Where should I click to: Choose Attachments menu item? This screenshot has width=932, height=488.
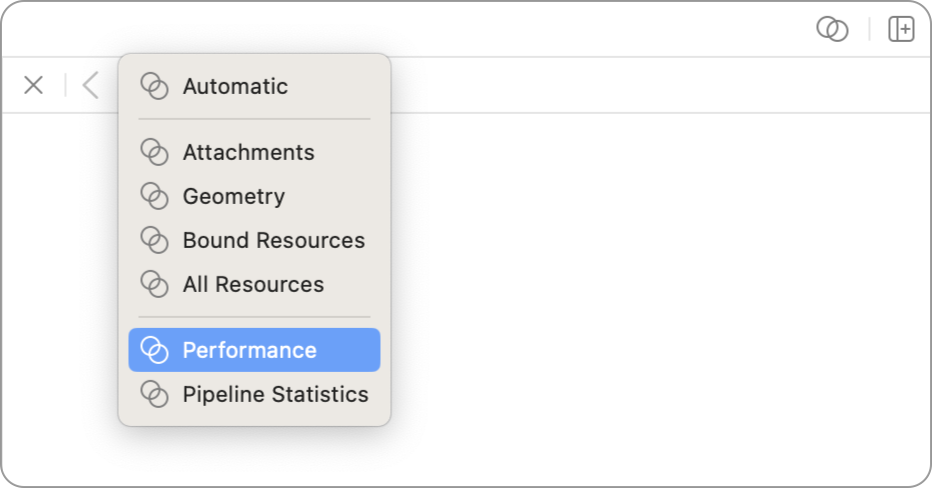pos(248,153)
